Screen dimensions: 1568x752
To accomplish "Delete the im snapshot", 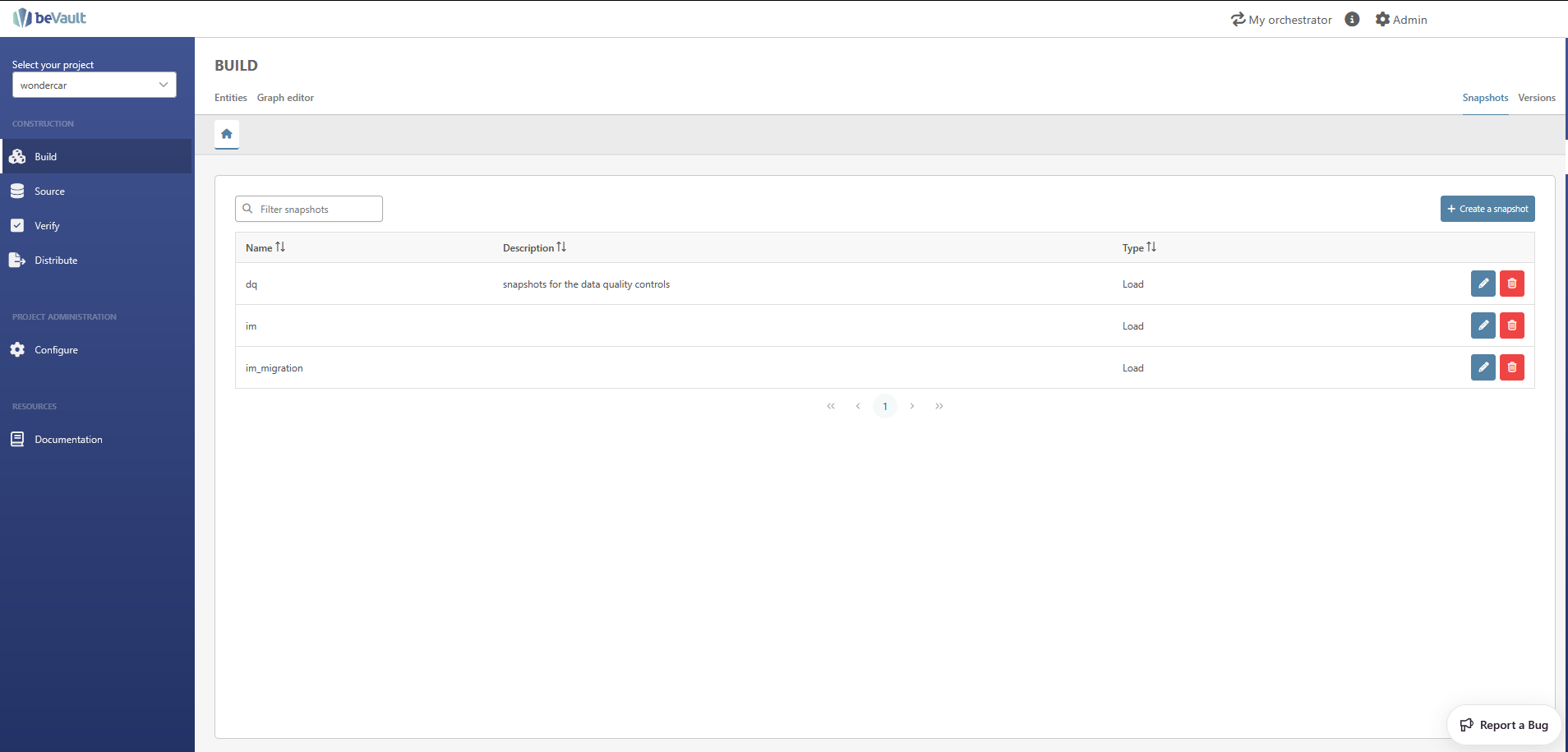I will (x=1511, y=325).
